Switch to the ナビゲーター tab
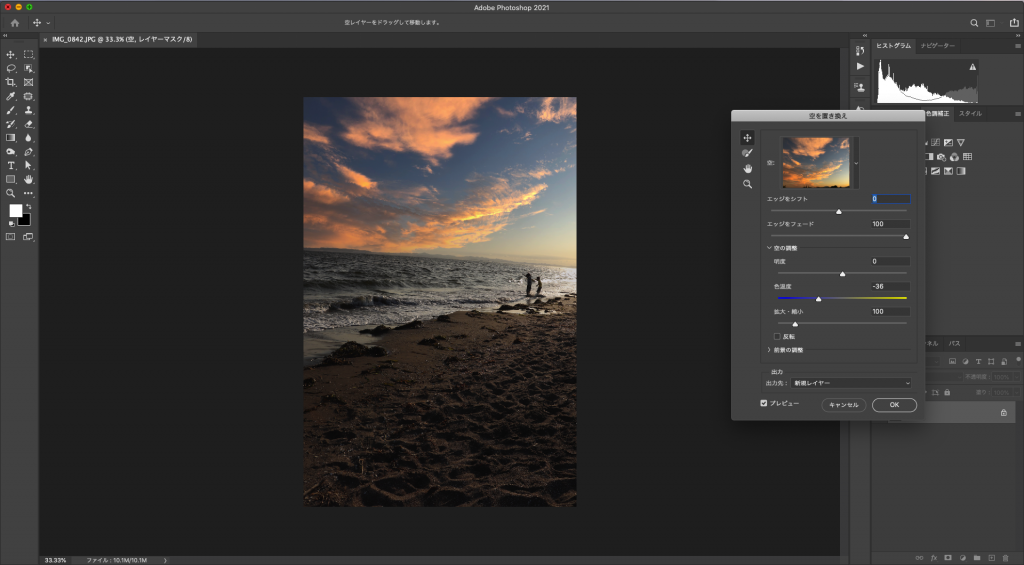 938,46
